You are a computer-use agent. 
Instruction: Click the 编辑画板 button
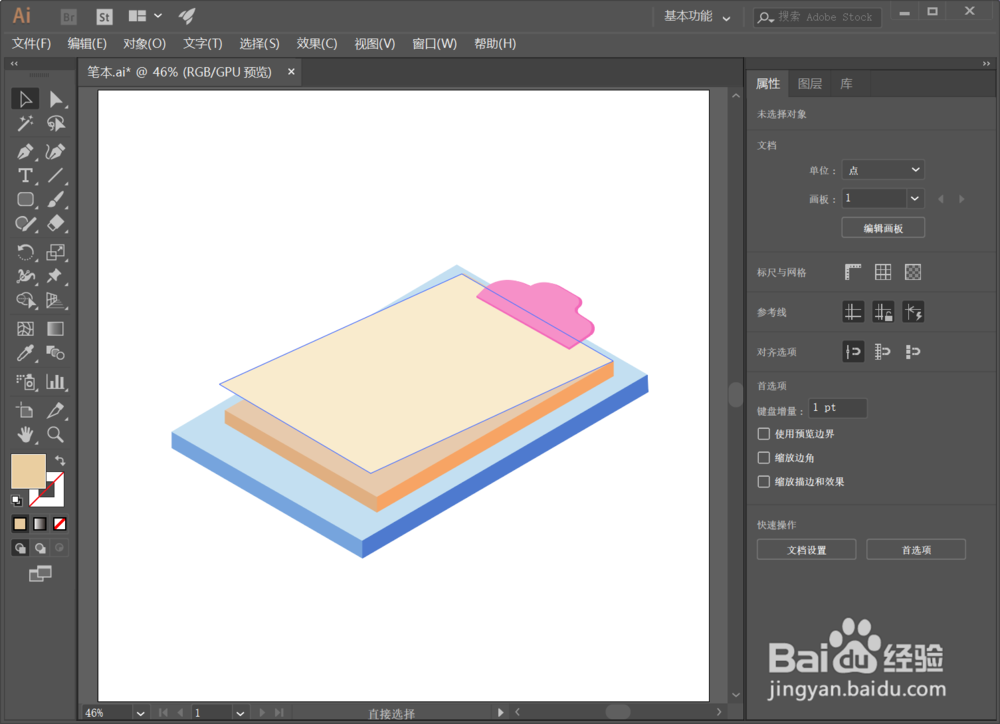[883, 228]
